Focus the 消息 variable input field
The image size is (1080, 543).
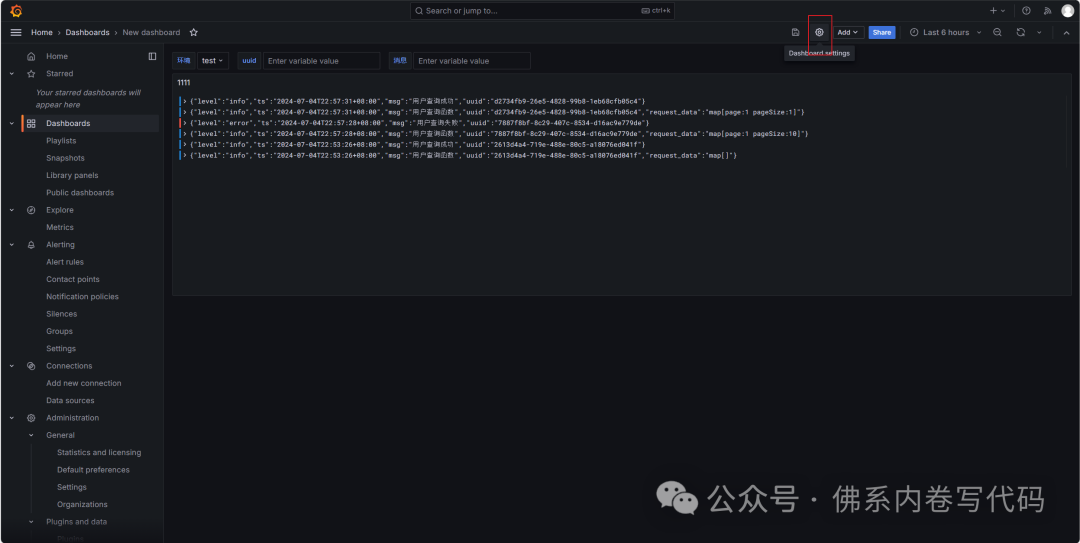tap(472, 61)
